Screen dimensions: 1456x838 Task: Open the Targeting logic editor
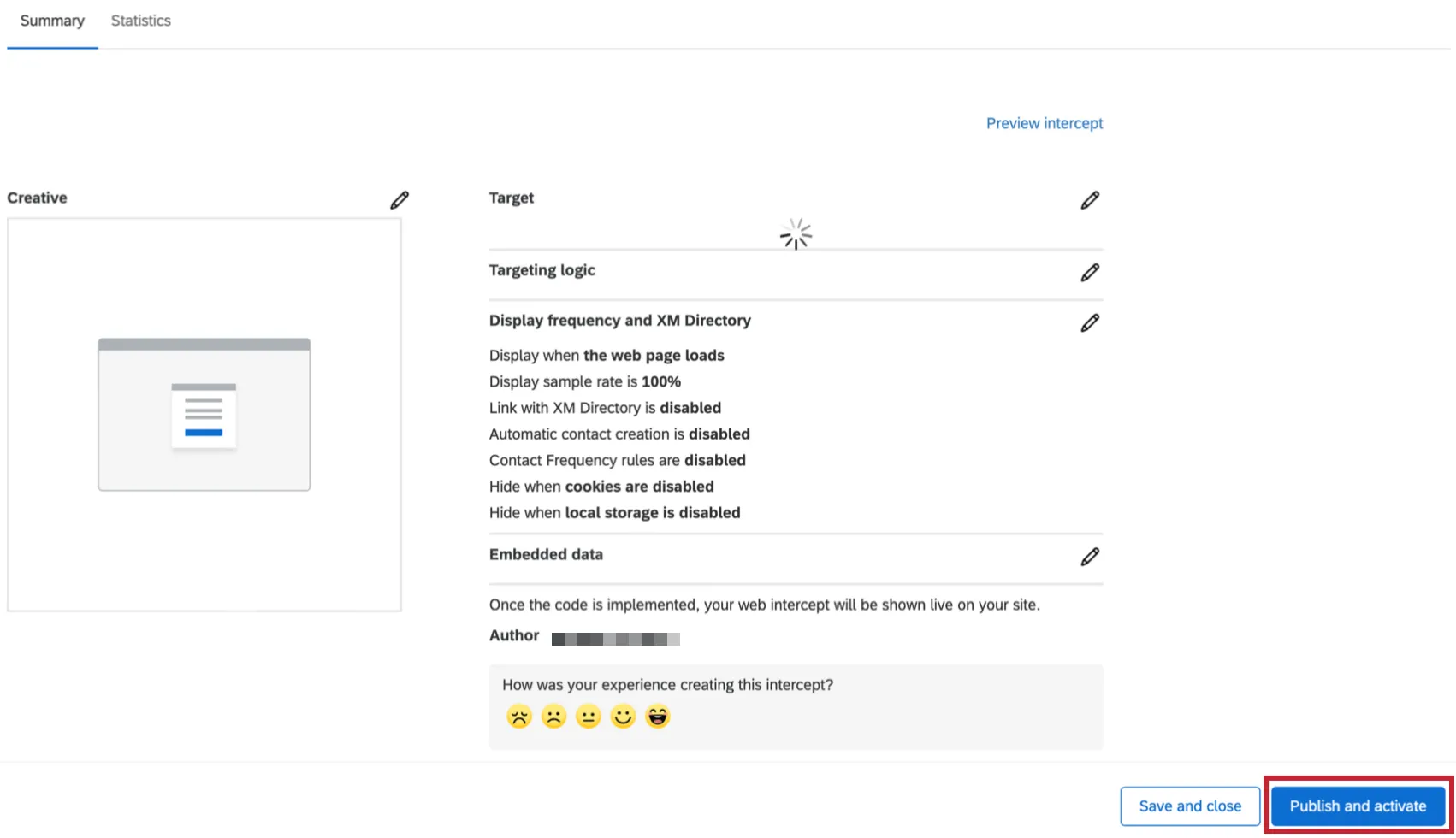pyautogui.click(x=1090, y=272)
